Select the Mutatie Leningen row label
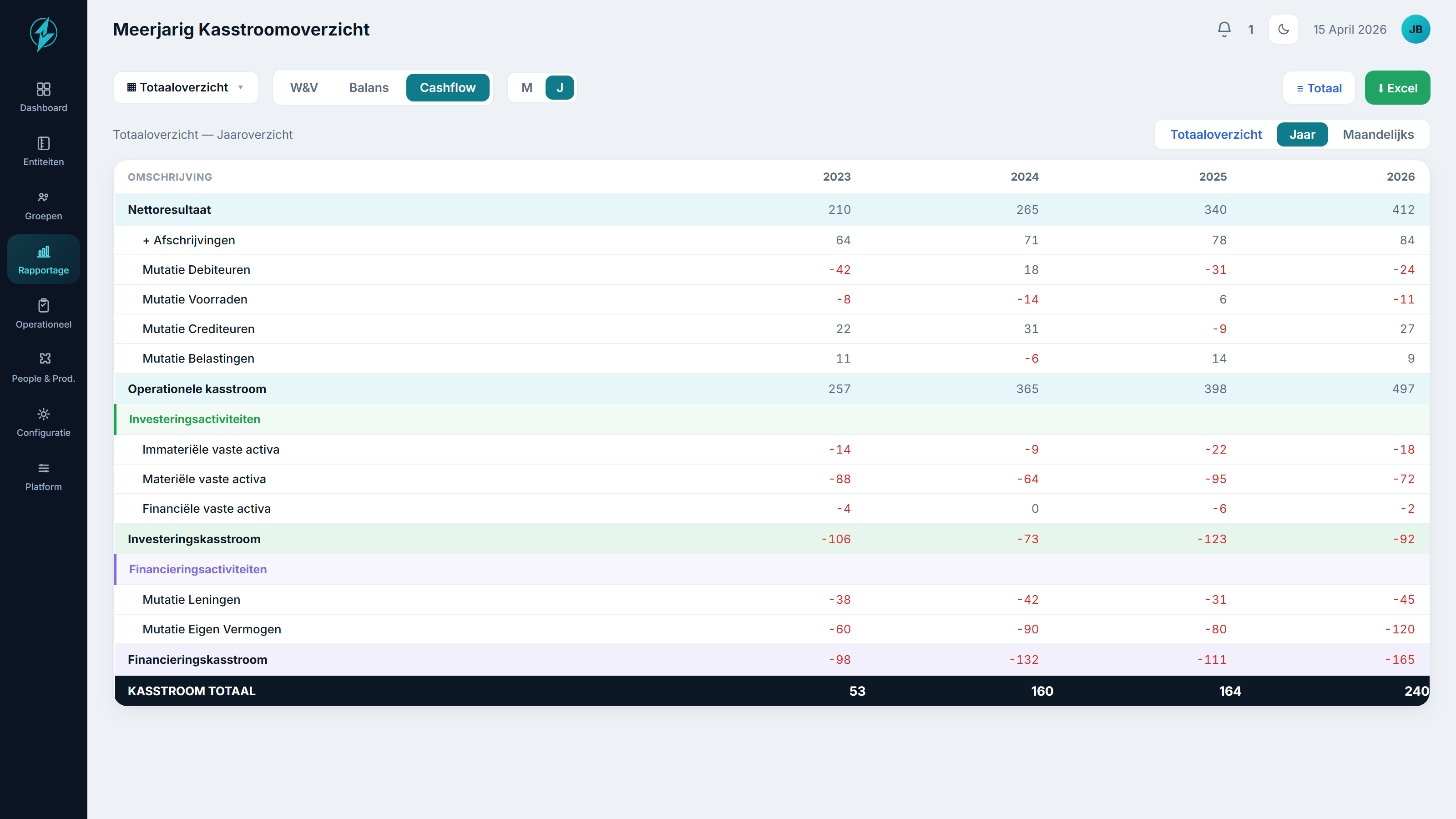The width and height of the screenshot is (1456, 819). click(191, 600)
